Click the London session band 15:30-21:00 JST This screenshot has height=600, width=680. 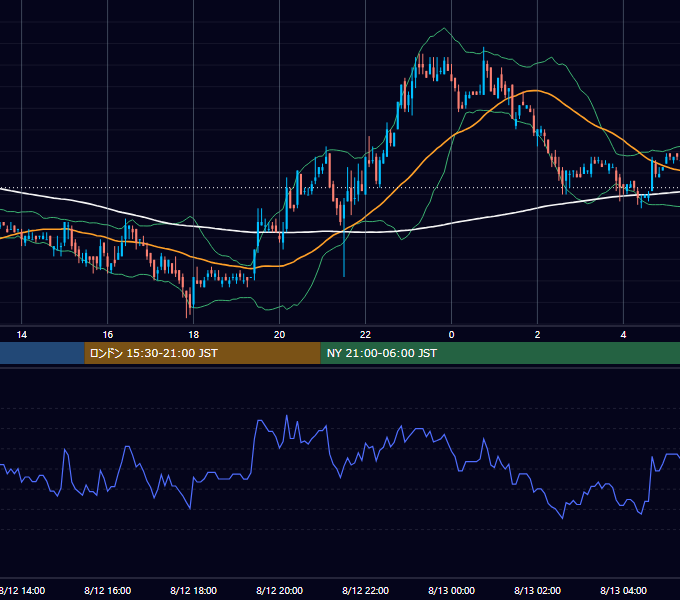(x=202, y=353)
